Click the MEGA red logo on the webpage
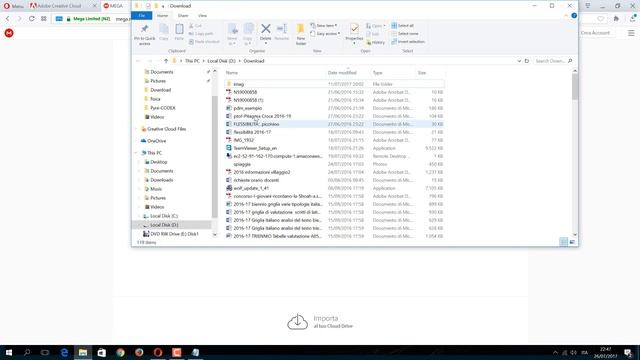This screenshot has width=640, height=360. pyautogui.click(x=9, y=33)
